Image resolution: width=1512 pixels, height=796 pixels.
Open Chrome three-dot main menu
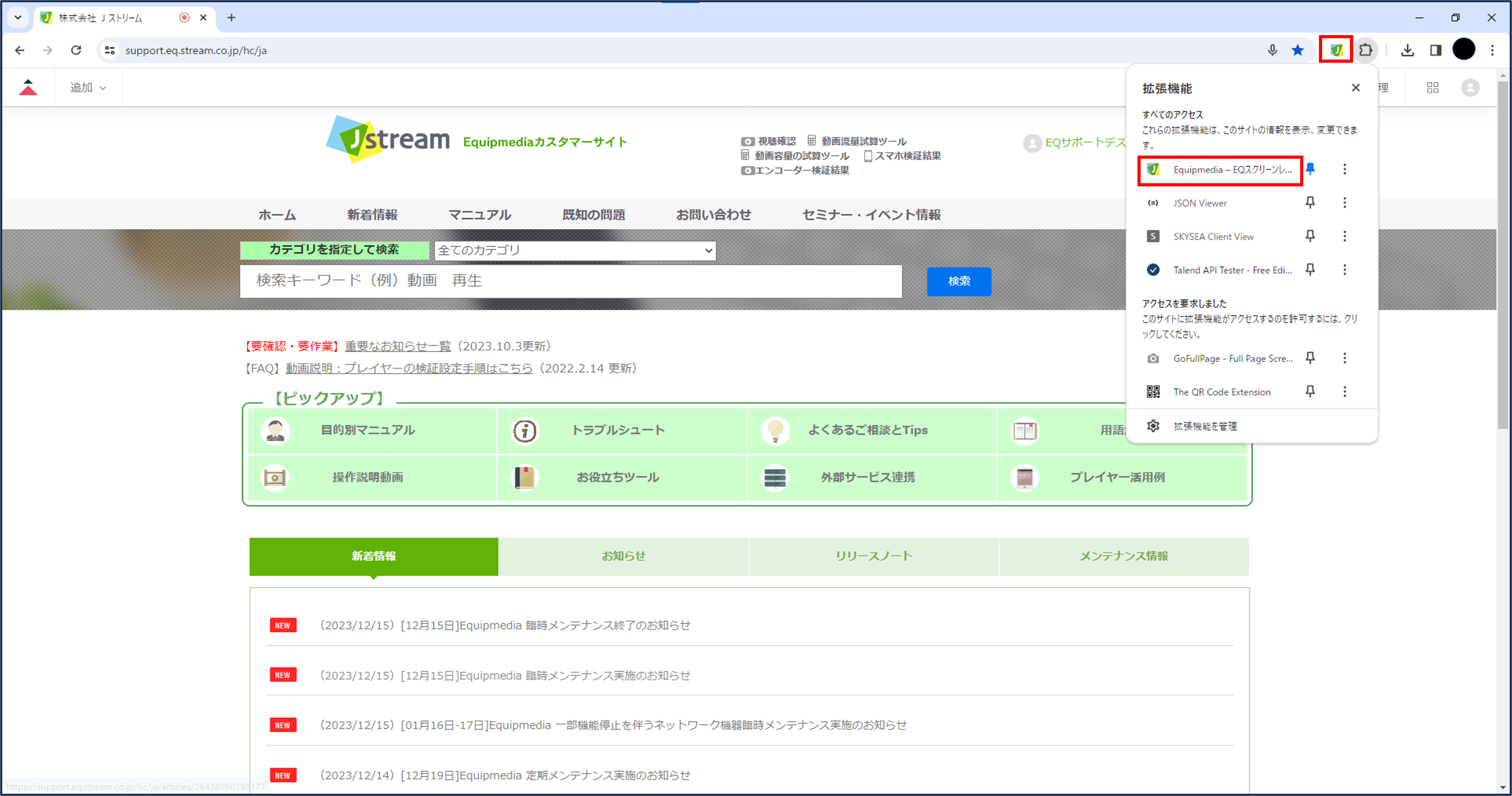coord(1492,51)
